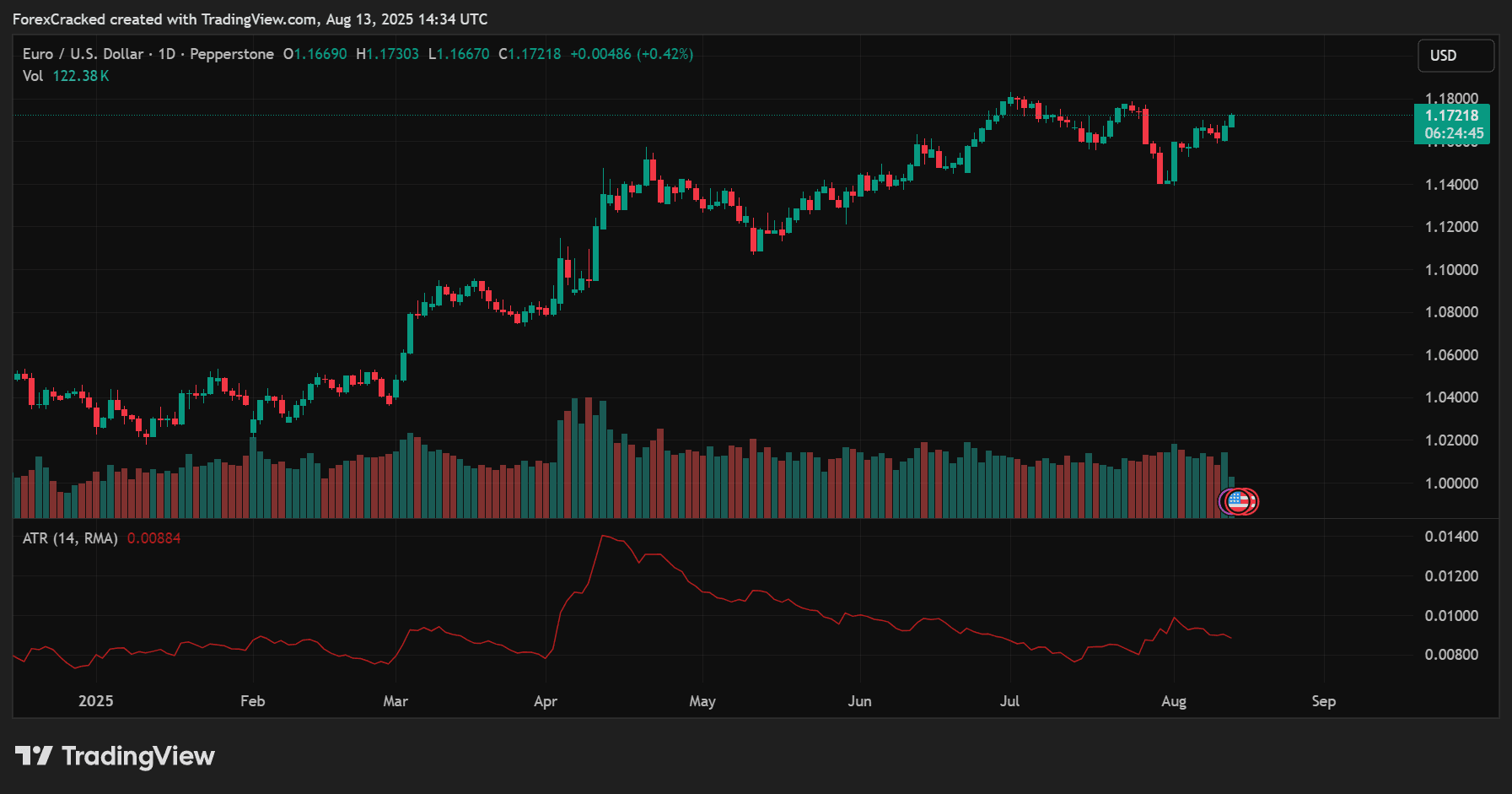The width and height of the screenshot is (1512, 794).
Task: Open the price scale context options on 1.18000
Action: pyautogui.click(x=1453, y=96)
